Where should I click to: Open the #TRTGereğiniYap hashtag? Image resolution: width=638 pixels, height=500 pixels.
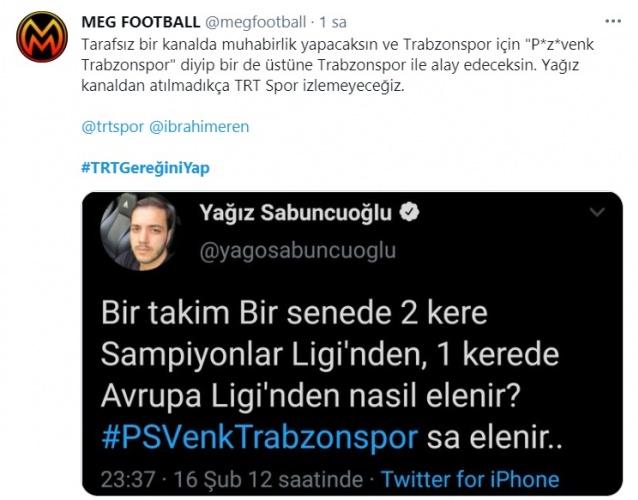click(x=146, y=168)
